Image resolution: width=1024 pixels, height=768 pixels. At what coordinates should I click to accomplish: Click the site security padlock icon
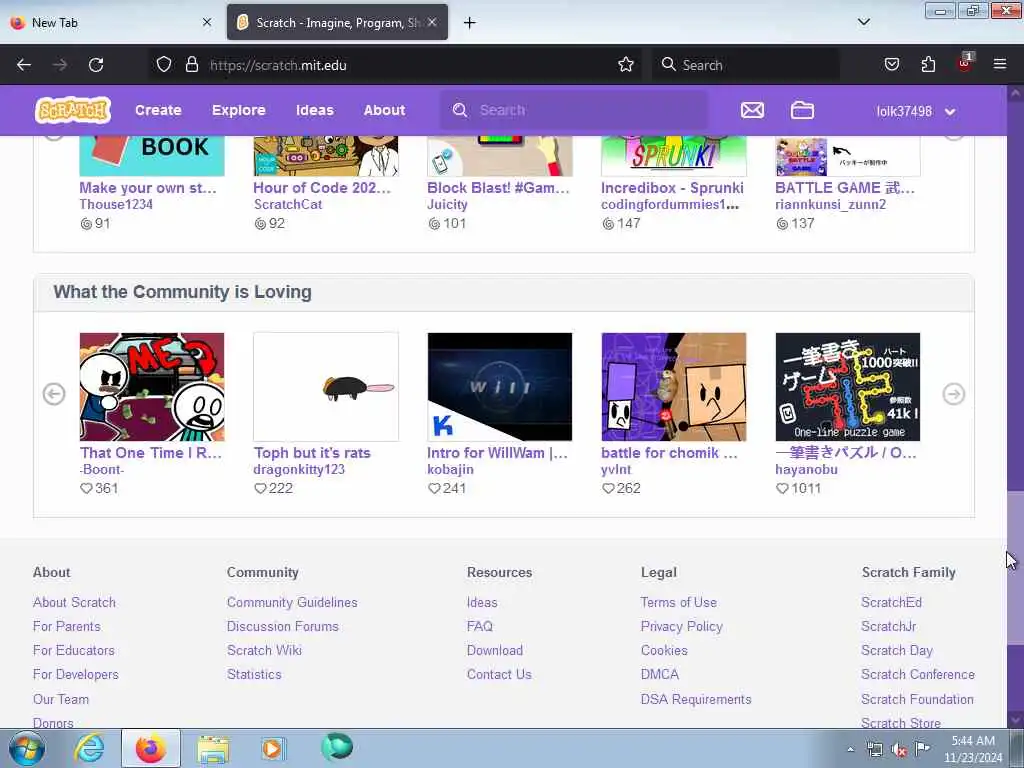coord(191,65)
